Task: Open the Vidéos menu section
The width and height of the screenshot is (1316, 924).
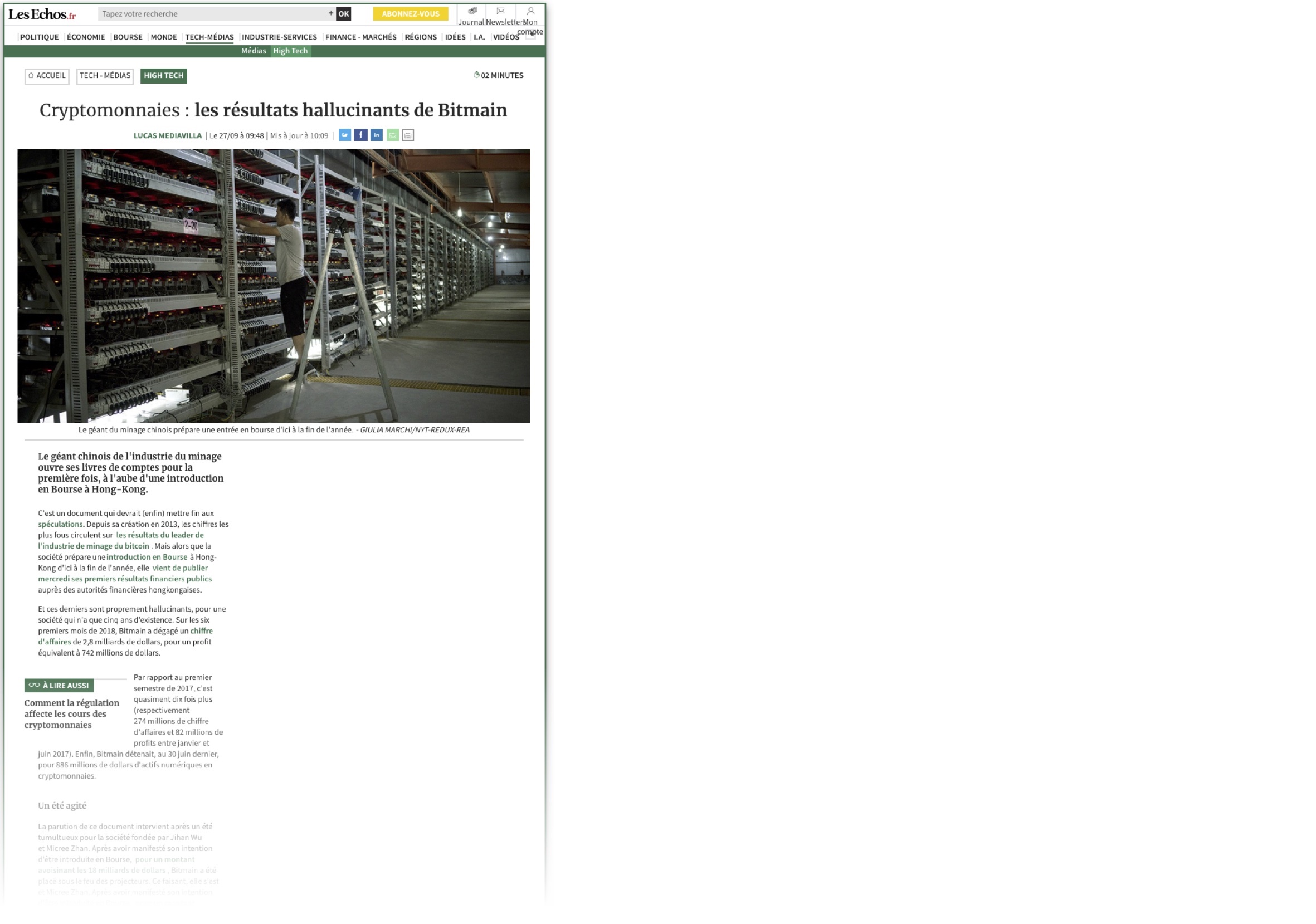Action: click(506, 37)
